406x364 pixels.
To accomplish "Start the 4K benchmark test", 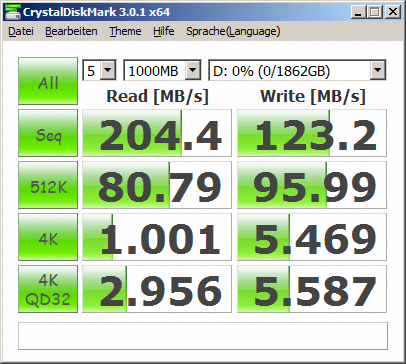I will (48, 237).
